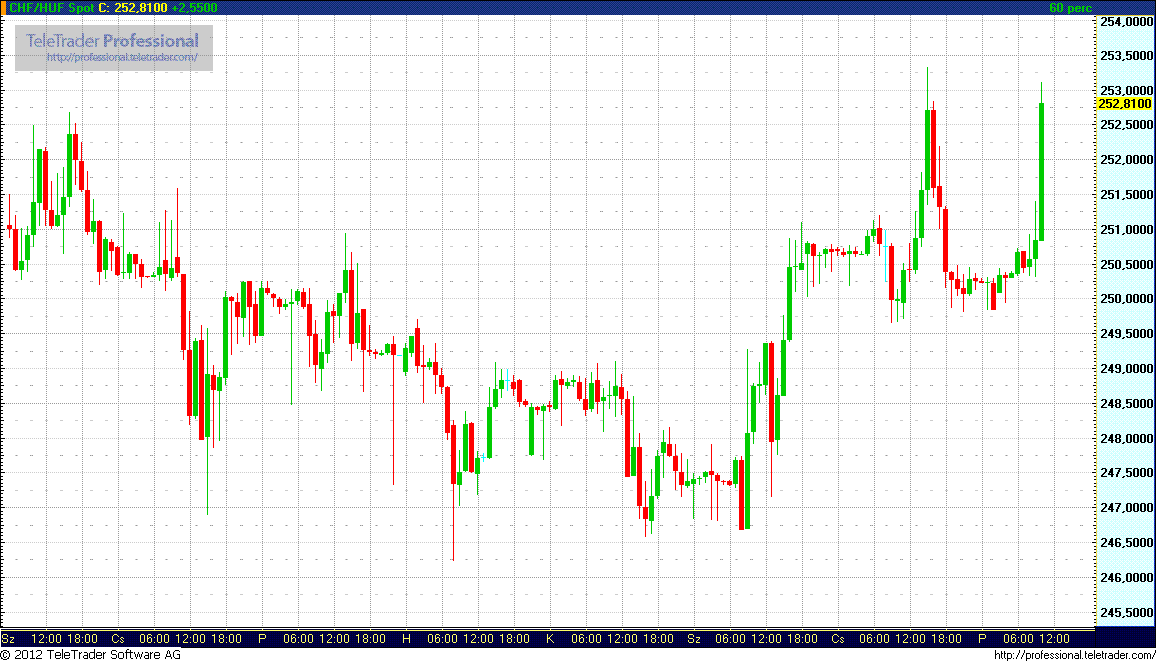Click the 245,5000 price axis label
Image resolution: width=1156 pixels, height=664 pixels.
1126,612
